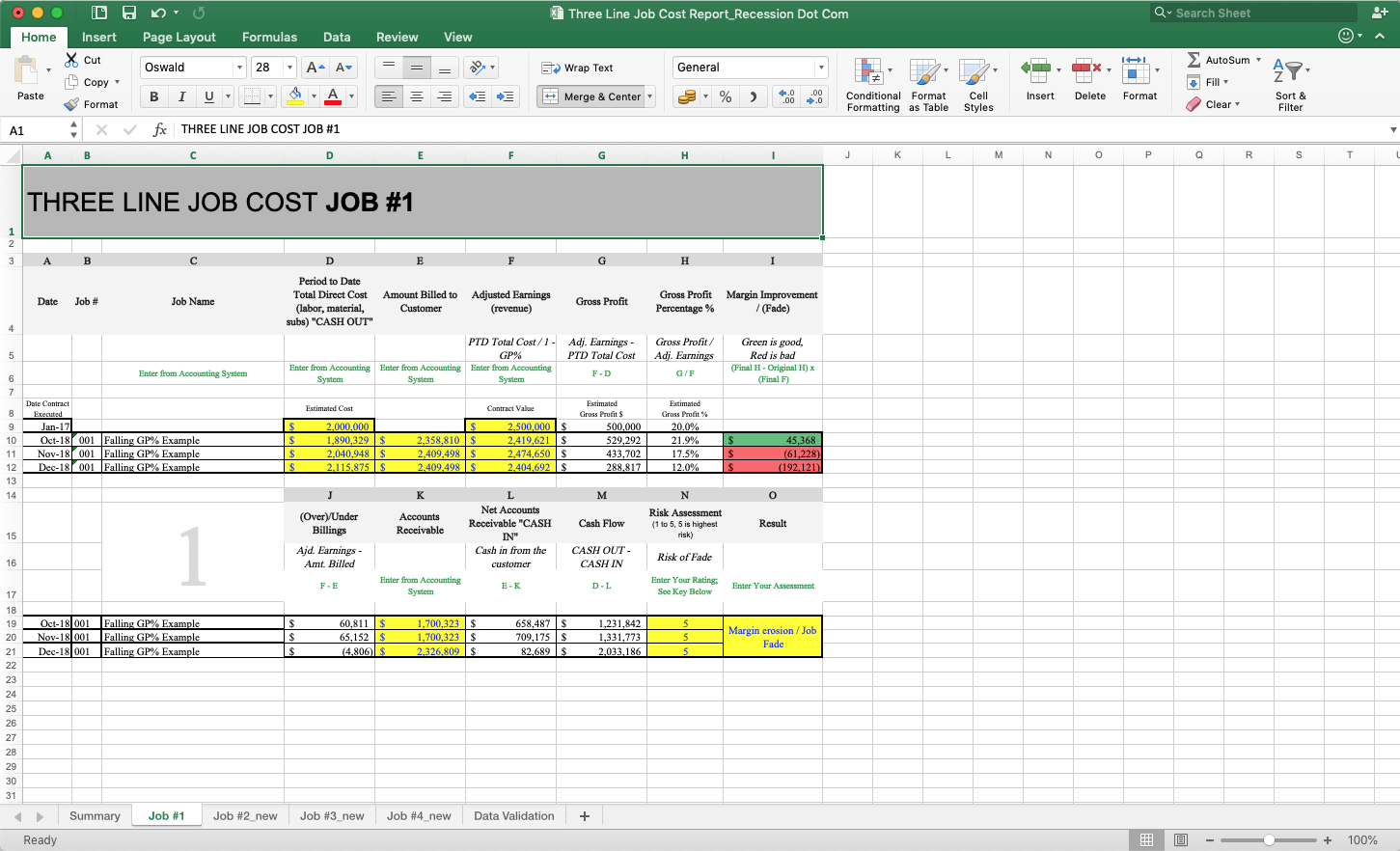Click the increase decimal icon
Viewport: 1400px width, 851px height.
click(788, 96)
